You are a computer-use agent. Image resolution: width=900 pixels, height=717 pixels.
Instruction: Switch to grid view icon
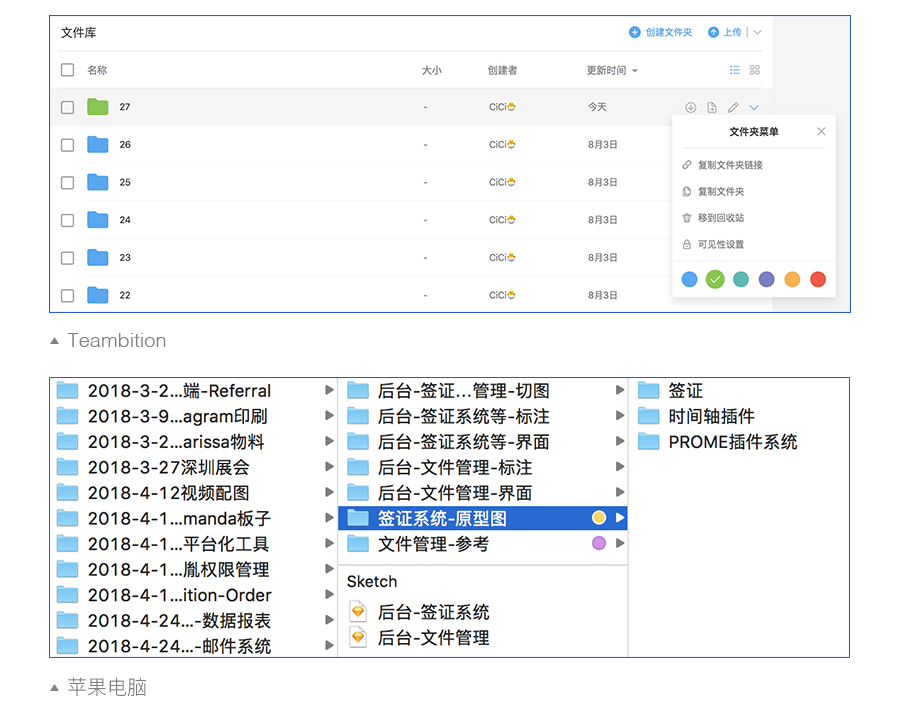coord(755,70)
